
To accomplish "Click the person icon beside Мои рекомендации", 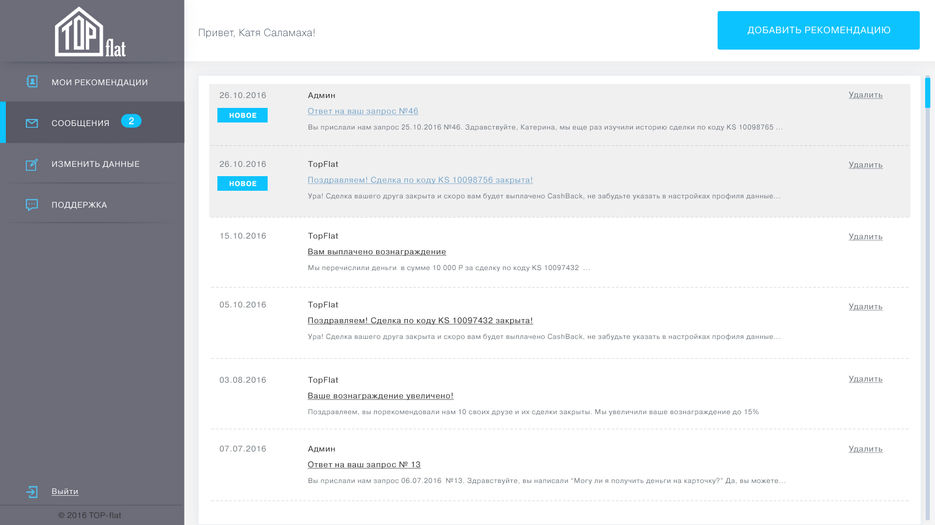I will point(32,81).
